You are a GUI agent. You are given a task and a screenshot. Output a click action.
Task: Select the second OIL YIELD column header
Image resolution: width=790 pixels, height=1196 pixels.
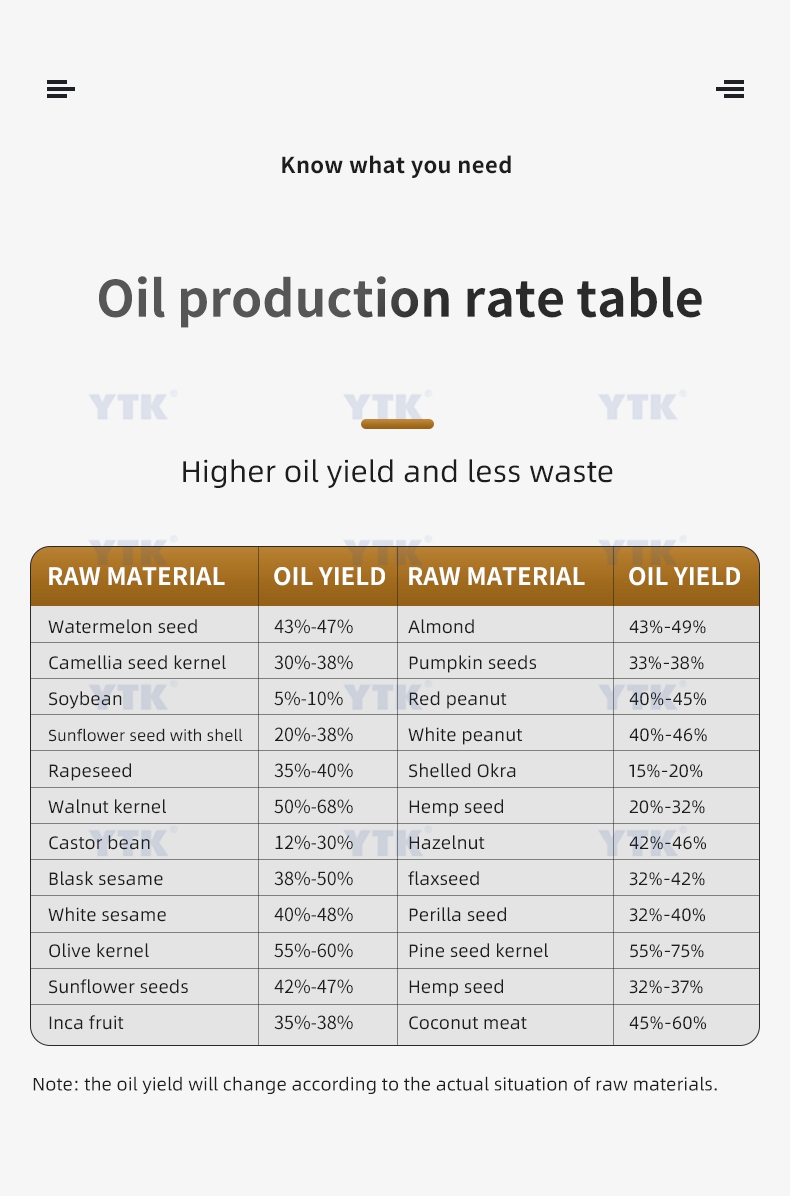[x=684, y=577]
